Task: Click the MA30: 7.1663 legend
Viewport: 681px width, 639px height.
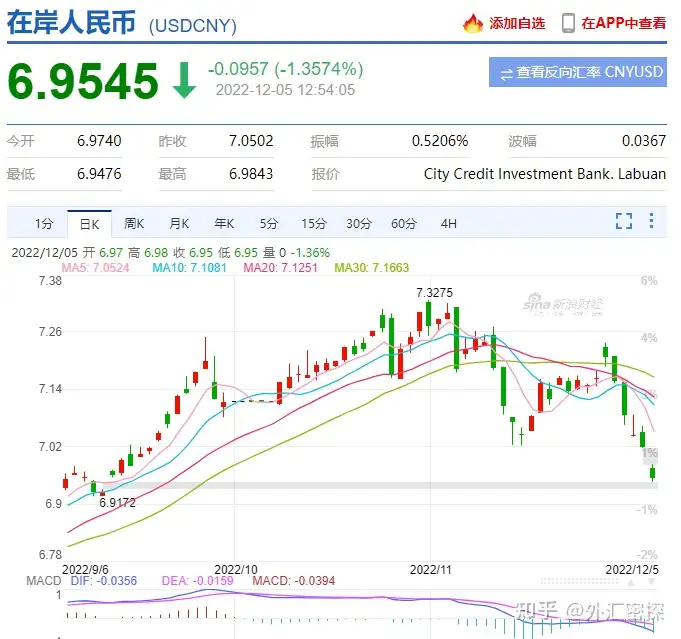Action: [x=372, y=268]
